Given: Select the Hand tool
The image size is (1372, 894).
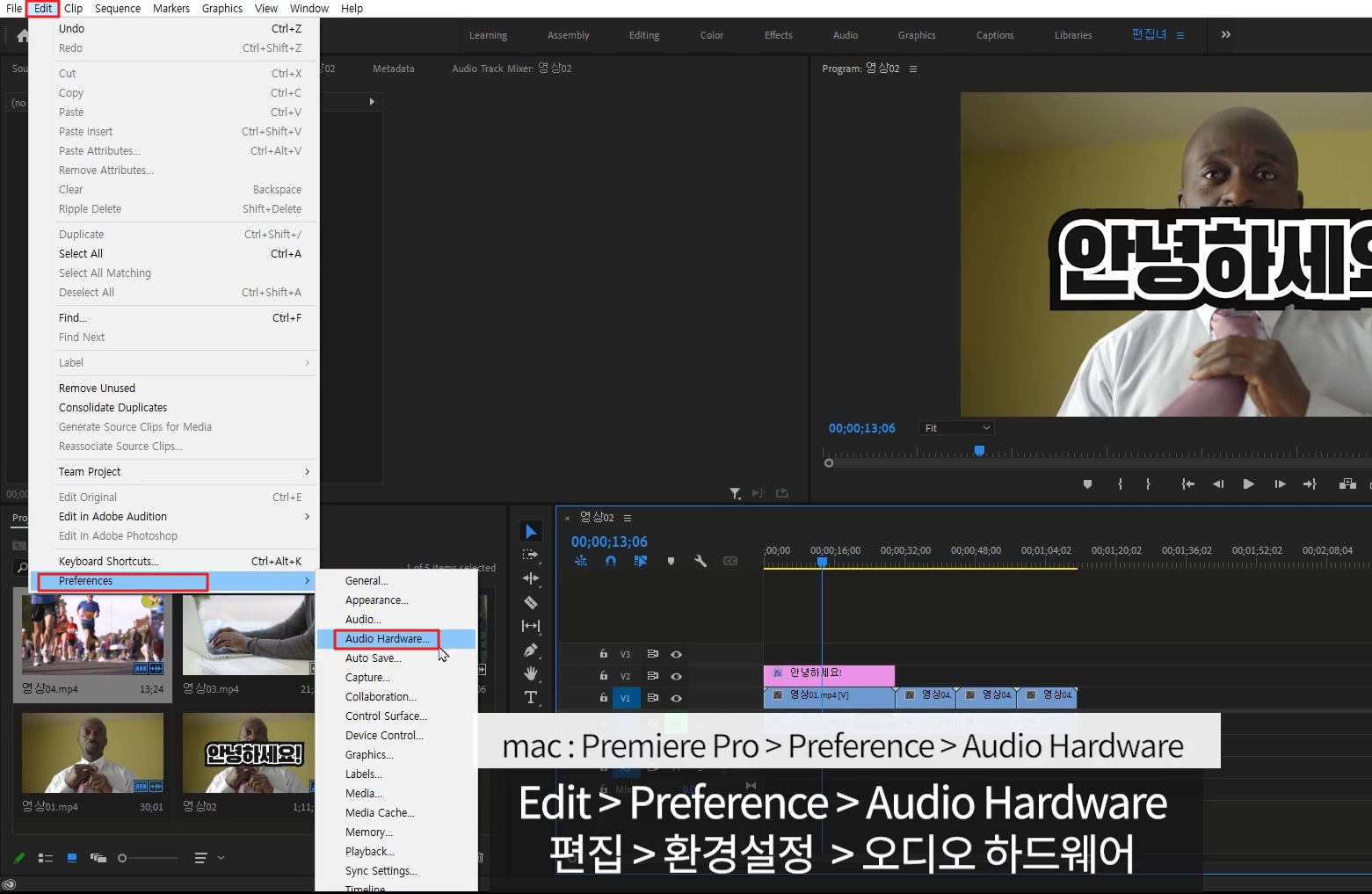Looking at the screenshot, I should point(531,673).
